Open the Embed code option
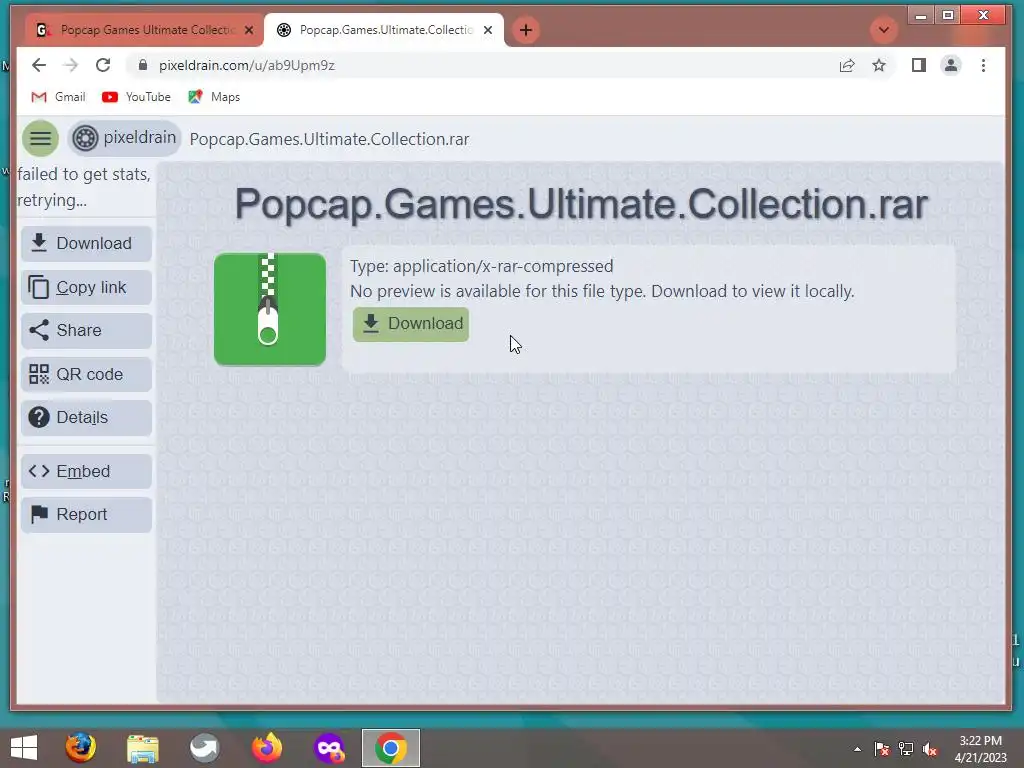1024x768 pixels. (86, 472)
